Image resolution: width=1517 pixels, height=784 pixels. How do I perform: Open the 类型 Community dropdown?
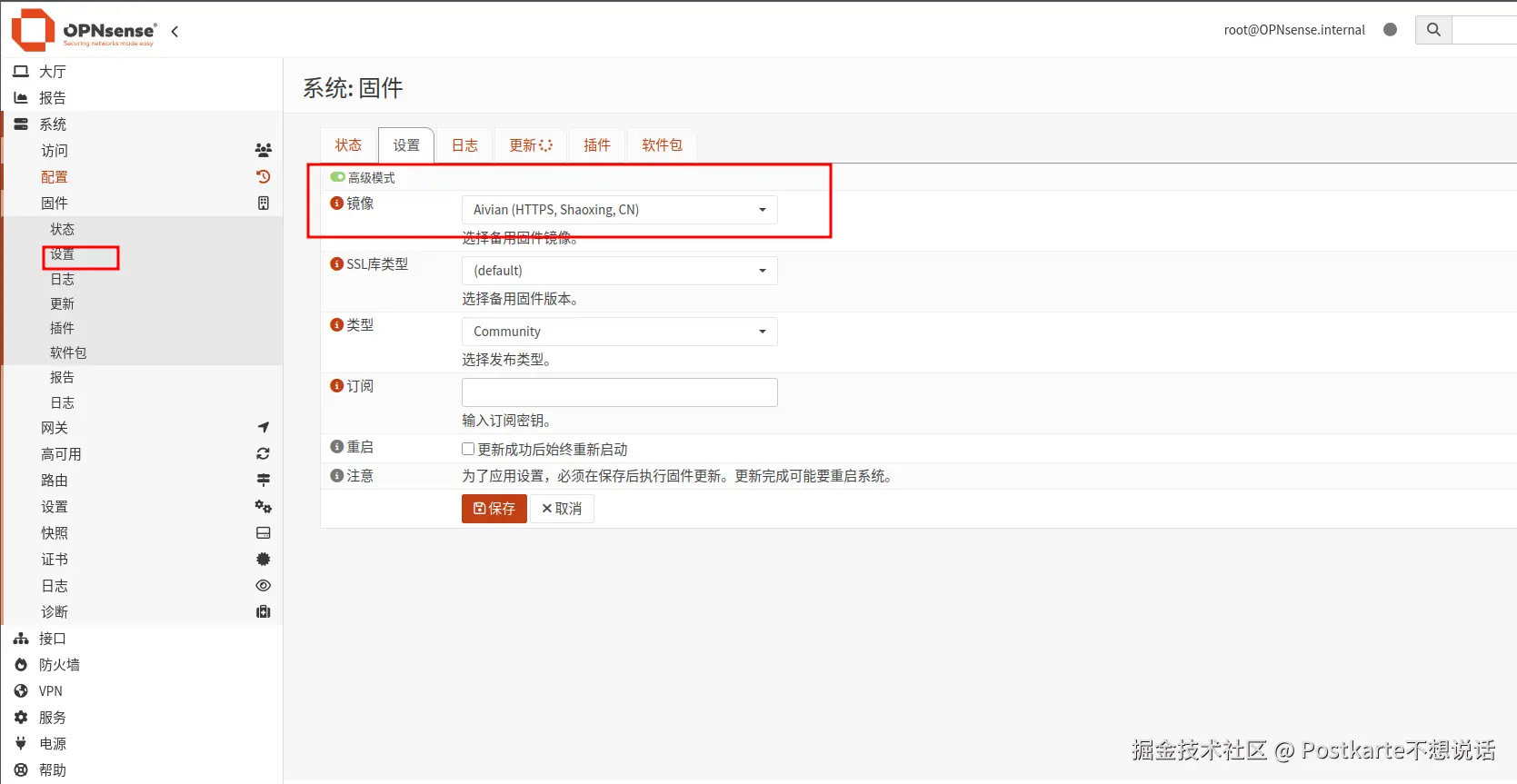click(620, 332)
